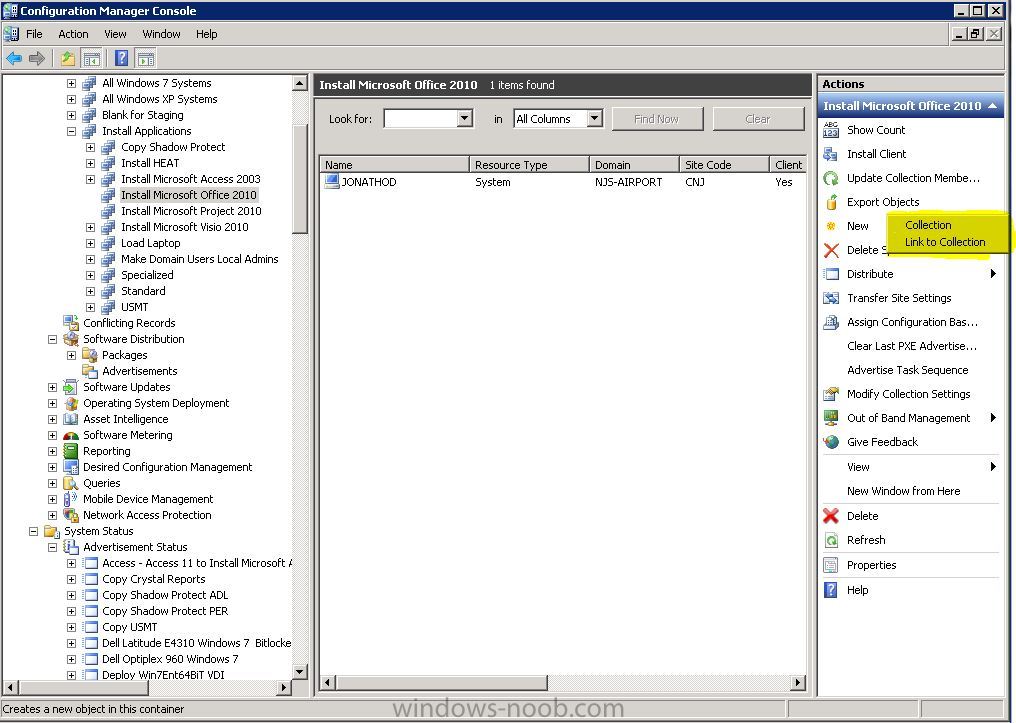This screenshot has height=723, width=1016.
Task: Collapse the Software Distribution node
Action: (x=52, y=339)
